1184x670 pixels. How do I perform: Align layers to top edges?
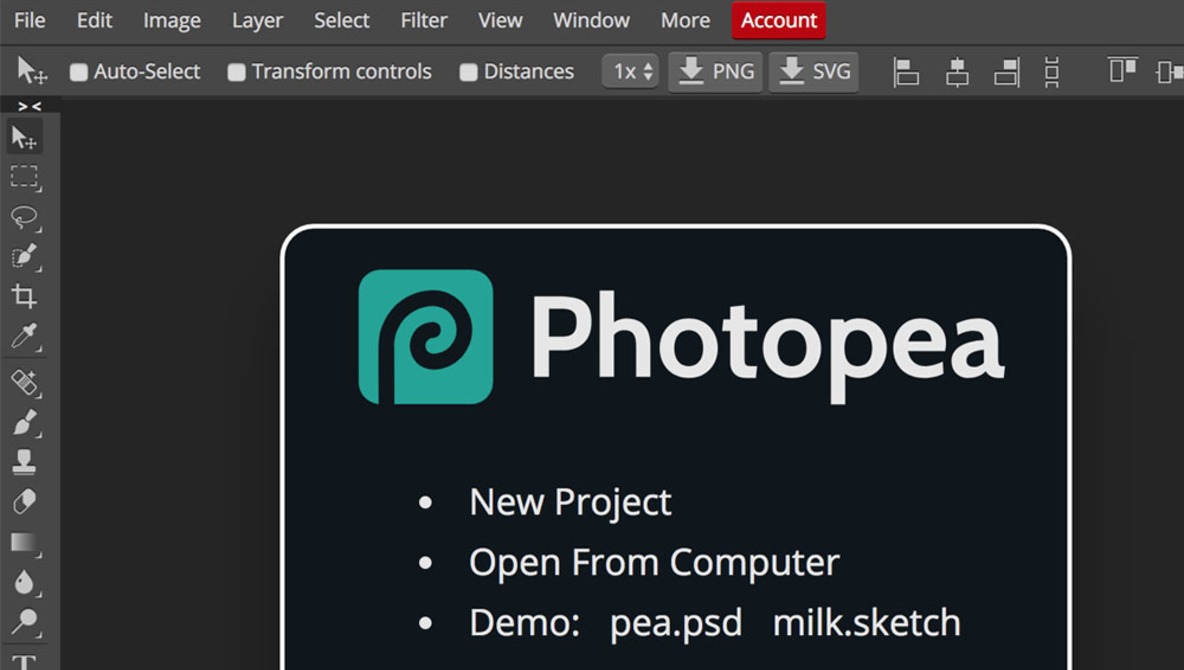1123,70
